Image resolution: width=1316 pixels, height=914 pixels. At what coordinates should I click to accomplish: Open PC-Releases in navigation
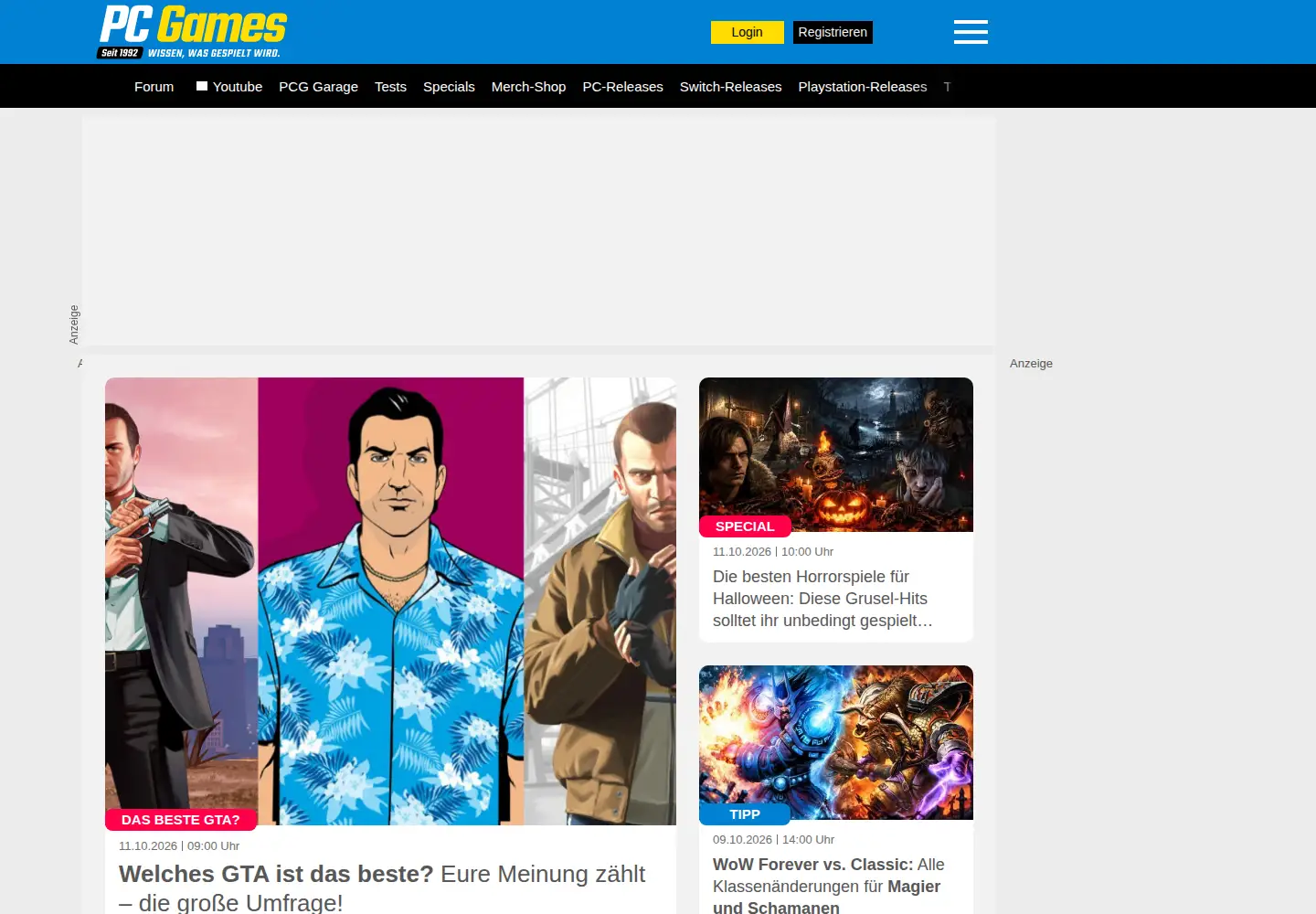622,87
